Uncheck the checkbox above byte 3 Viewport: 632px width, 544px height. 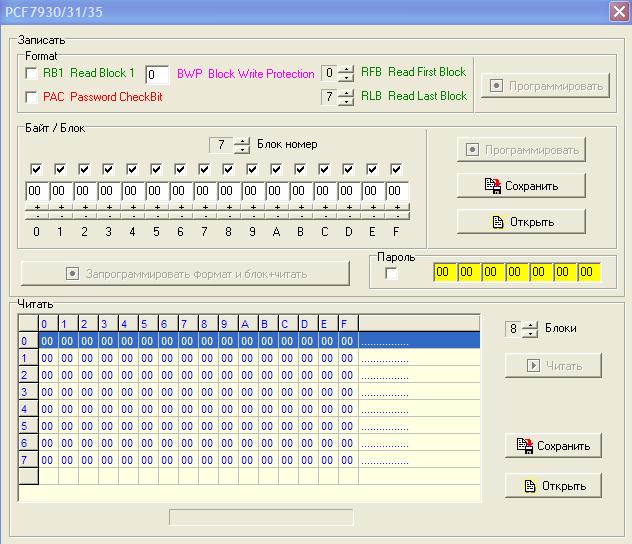pyautogui.click(x=108, y=169)
